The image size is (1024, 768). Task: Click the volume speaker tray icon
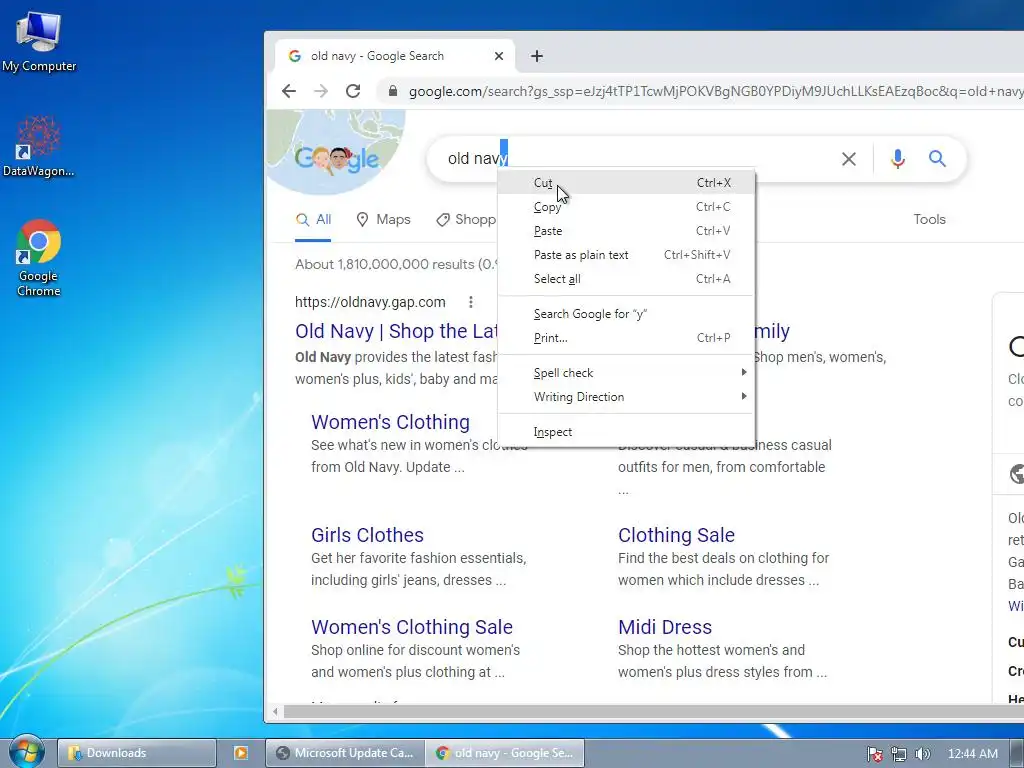(922, 754)
